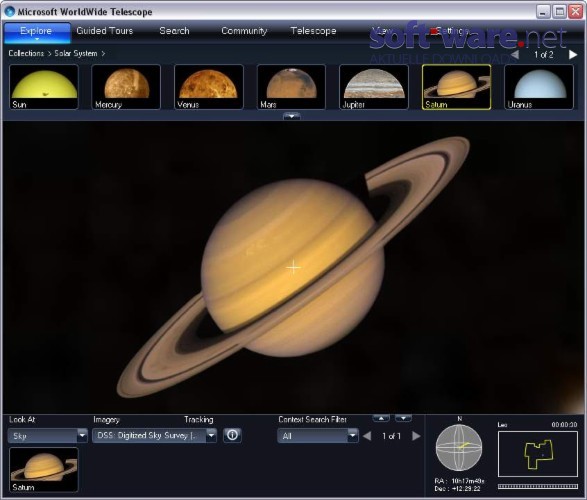This screenshot has height=500, width=587.
Task: Click the Explore tab dropdown arrow
Action: coord(37,39)
